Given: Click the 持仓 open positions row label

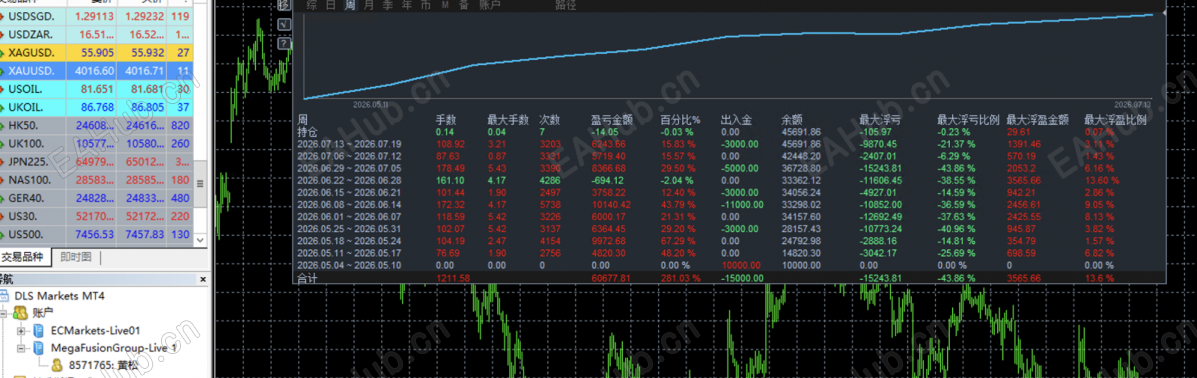Looking at the screenshot, I should point(307,131).
